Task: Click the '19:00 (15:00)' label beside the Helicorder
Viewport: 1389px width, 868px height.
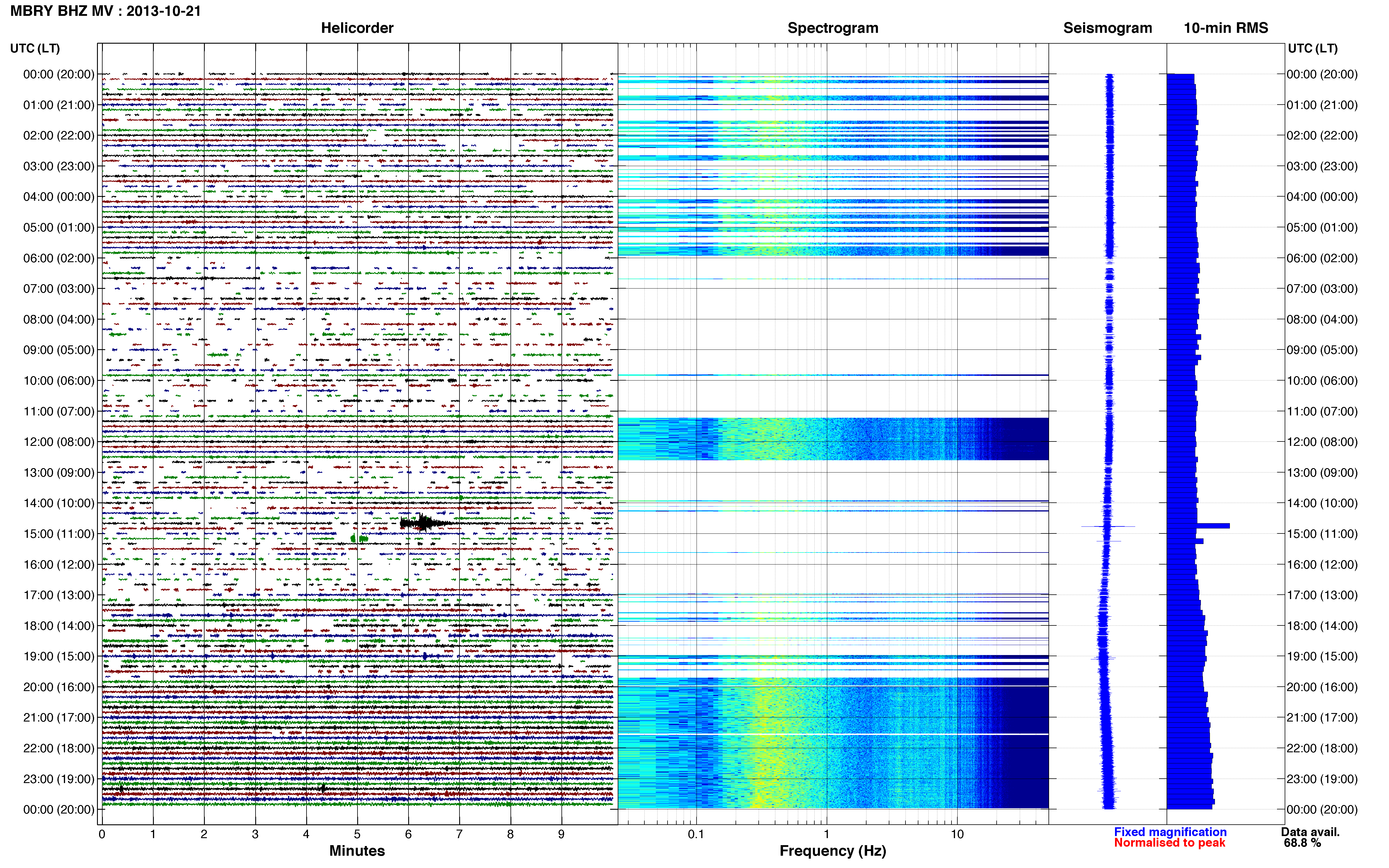Action: [x=59, y=656]
